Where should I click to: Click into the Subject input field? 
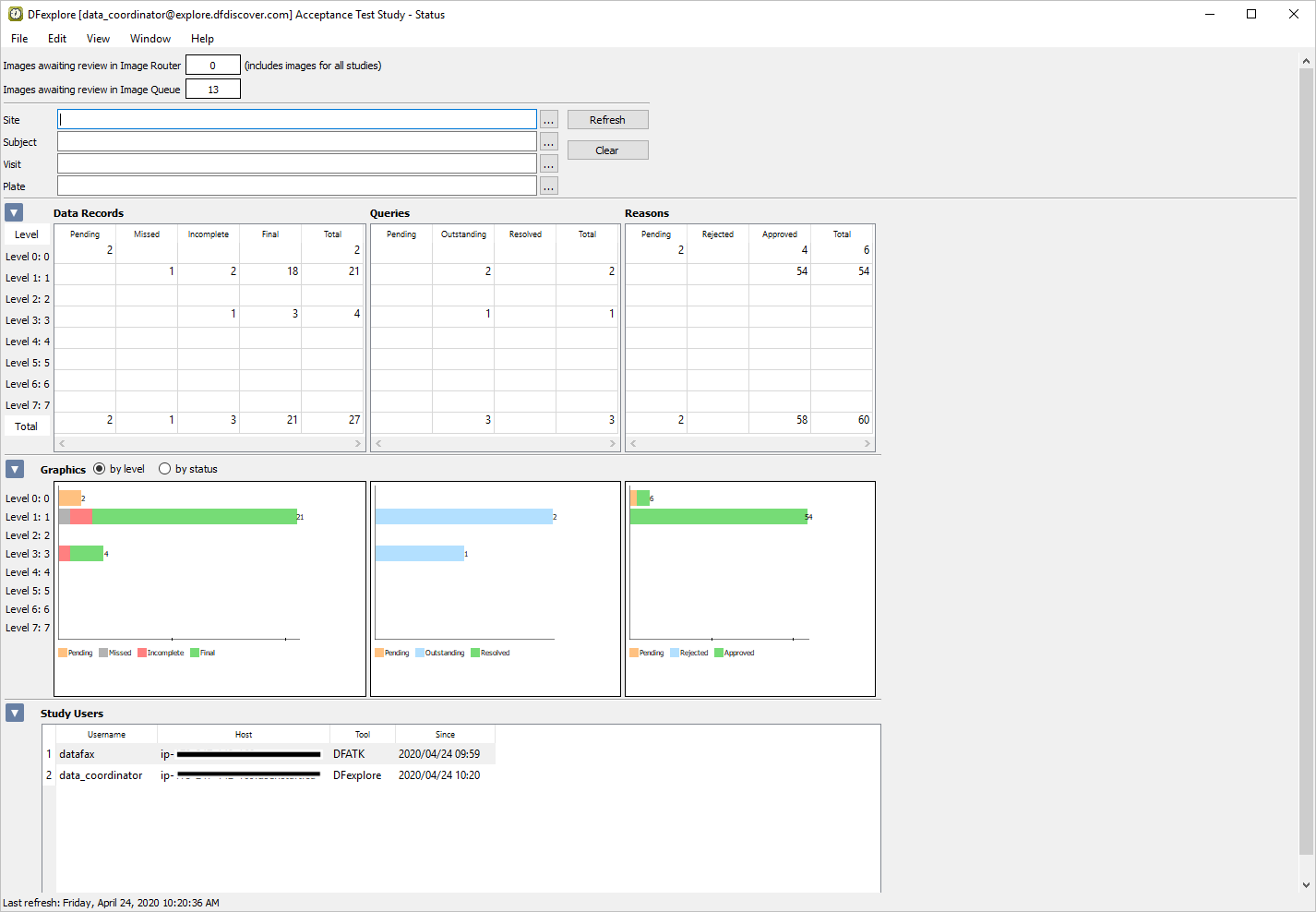click(x=296, y=142)
